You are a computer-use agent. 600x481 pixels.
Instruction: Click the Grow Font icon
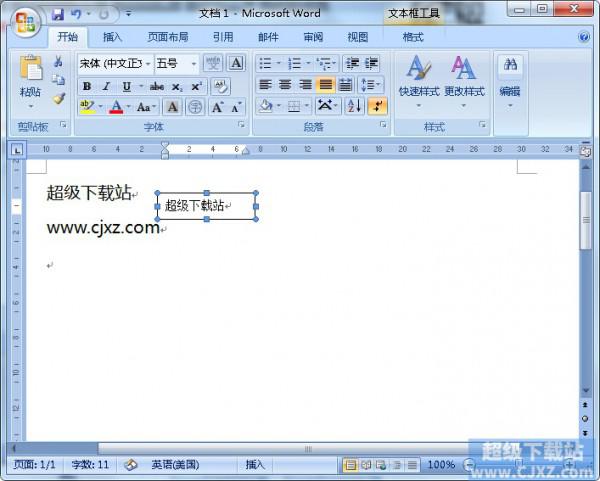tap(217, 107)
